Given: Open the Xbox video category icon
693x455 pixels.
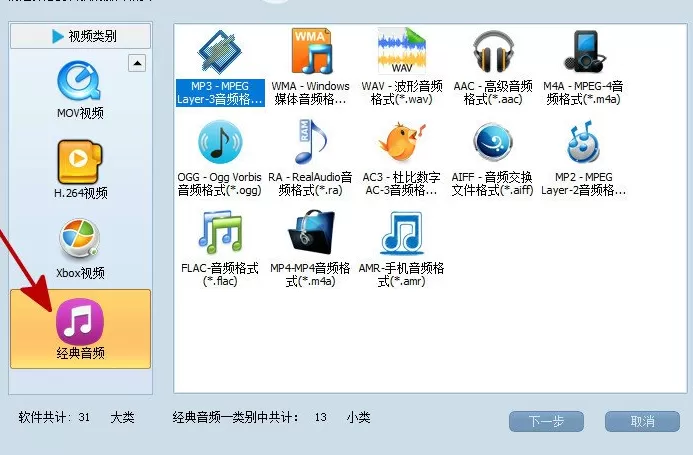Looking at the screenshot, I should pos(79,239).
